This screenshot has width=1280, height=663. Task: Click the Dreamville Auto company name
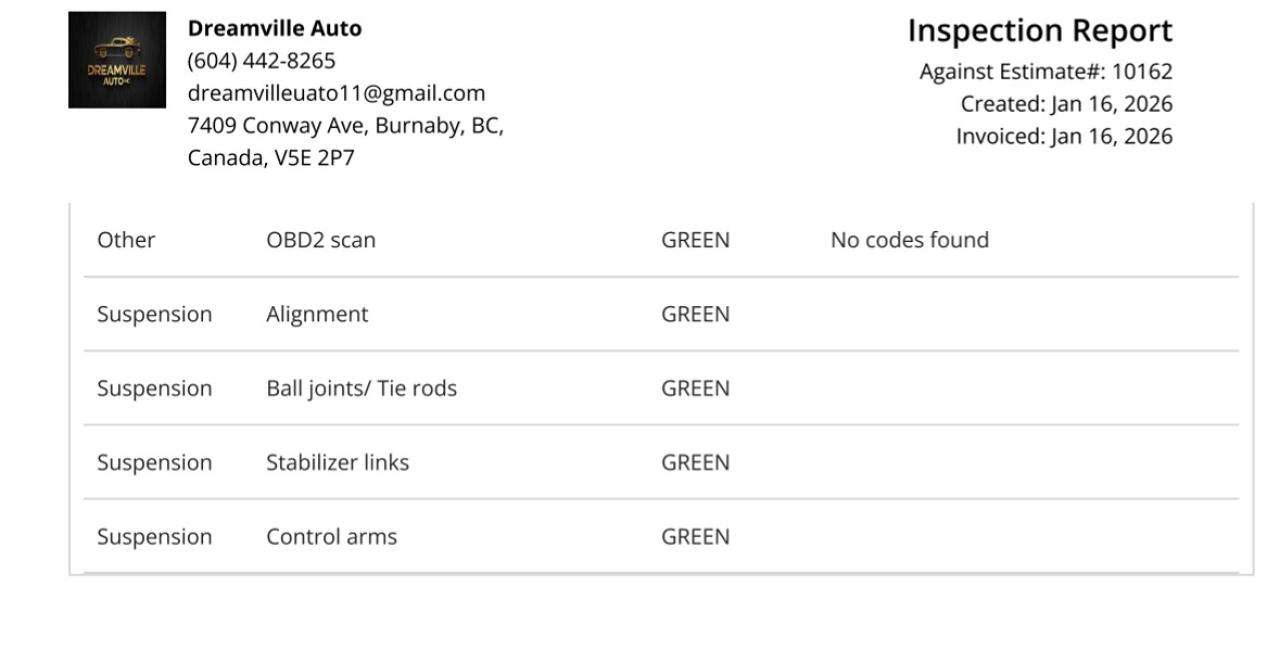click(x=275, y=29)
